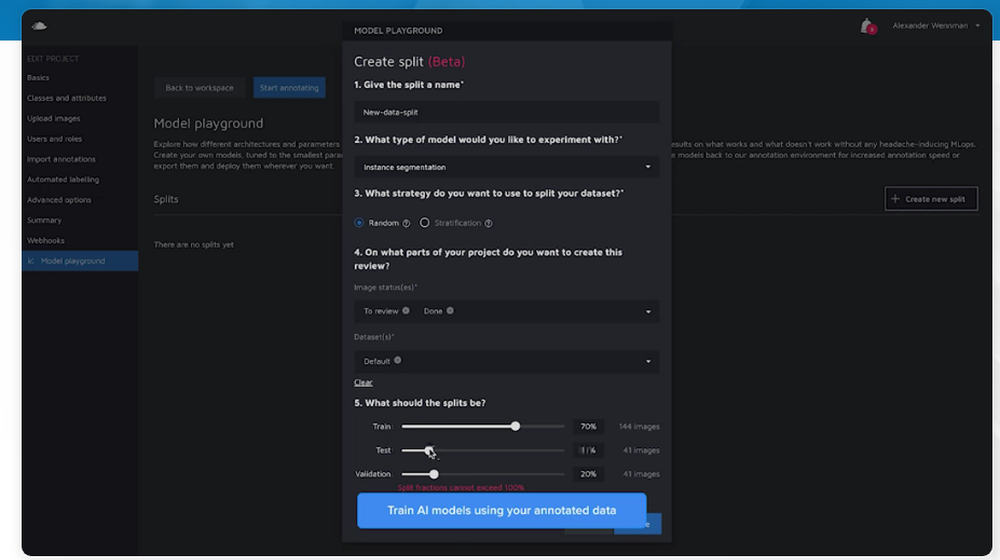Remove the Default dataset tag

pyautogui.click(x=398, y=360)
